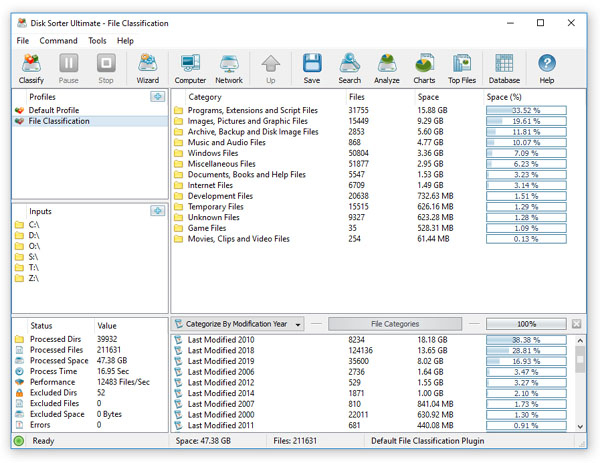
Task: Open the Command menu
Action: pos(58,41)
